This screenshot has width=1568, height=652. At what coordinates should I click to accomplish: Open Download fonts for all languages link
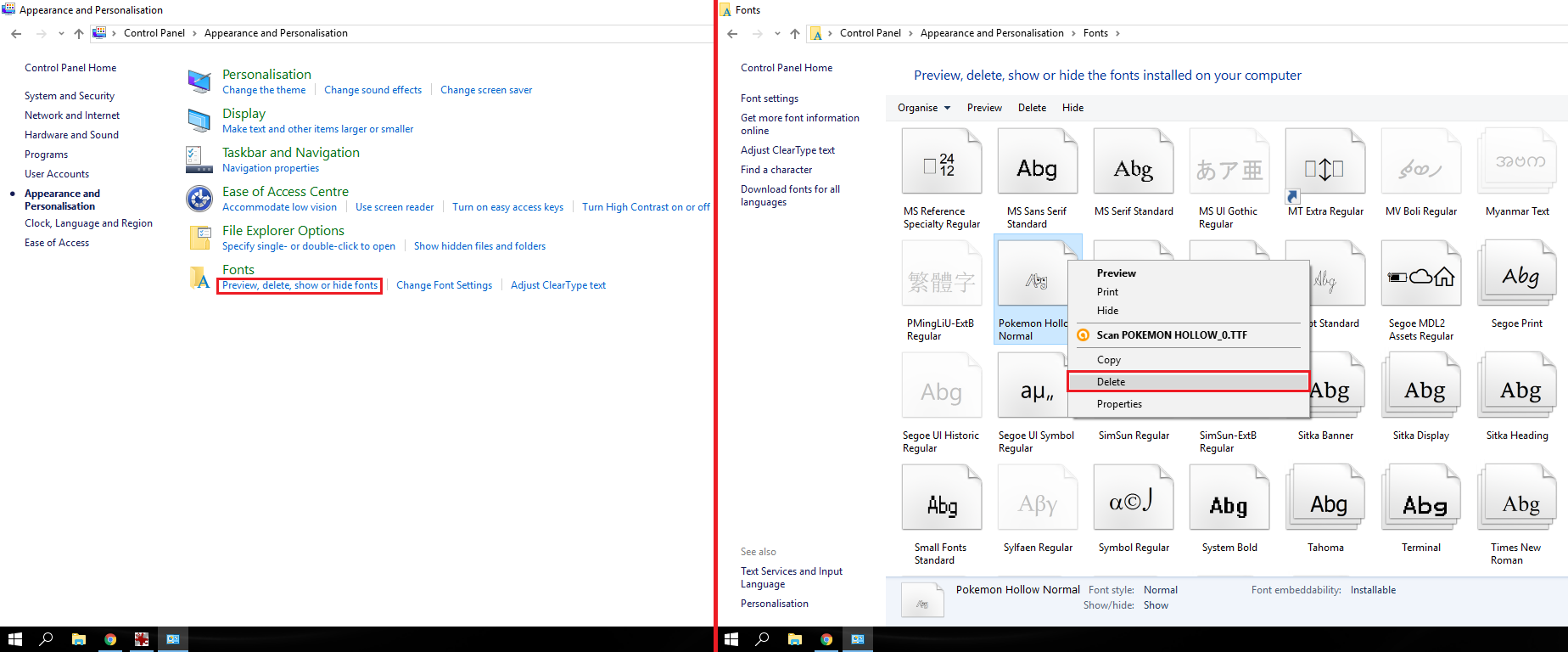tap(790, 195)
